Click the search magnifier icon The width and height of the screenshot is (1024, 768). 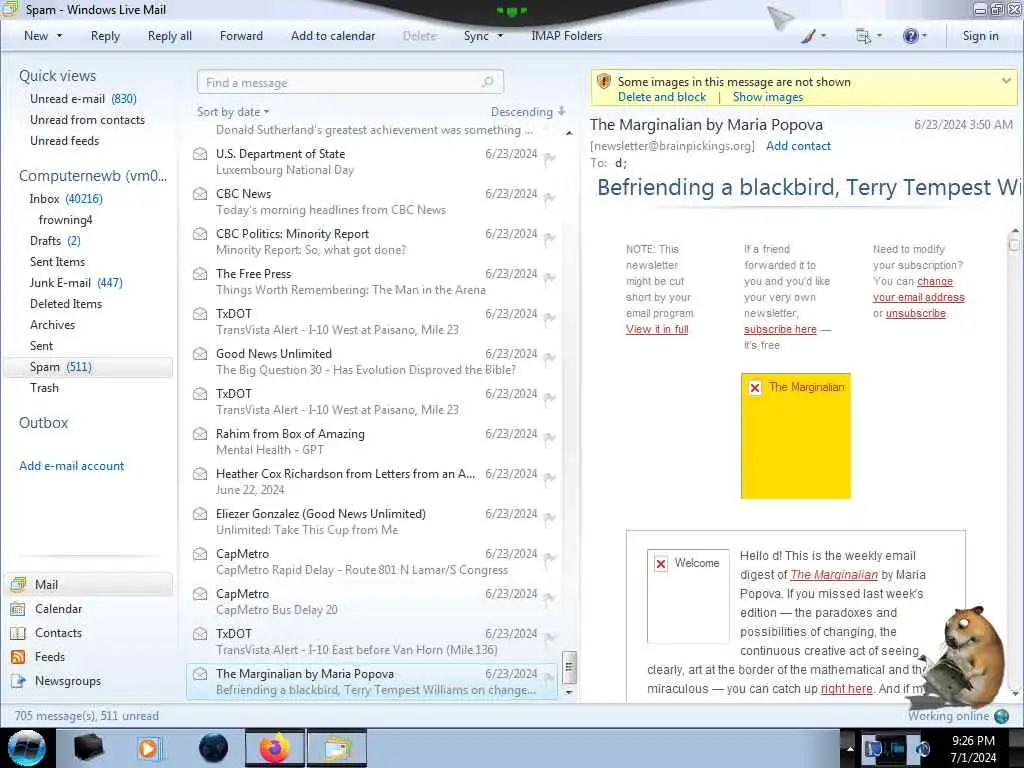tap(487, 82)
